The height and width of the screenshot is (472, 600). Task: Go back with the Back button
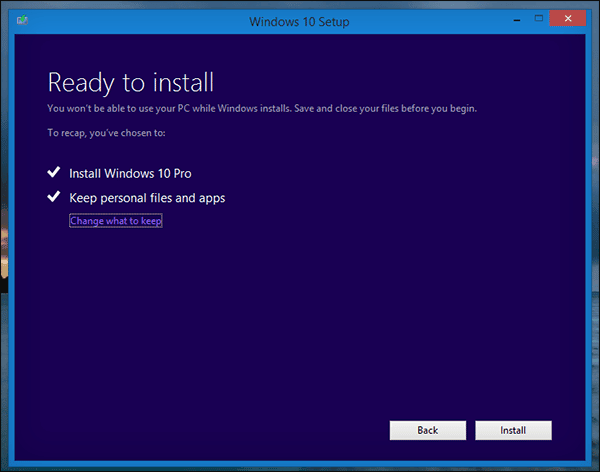(427, 430)
